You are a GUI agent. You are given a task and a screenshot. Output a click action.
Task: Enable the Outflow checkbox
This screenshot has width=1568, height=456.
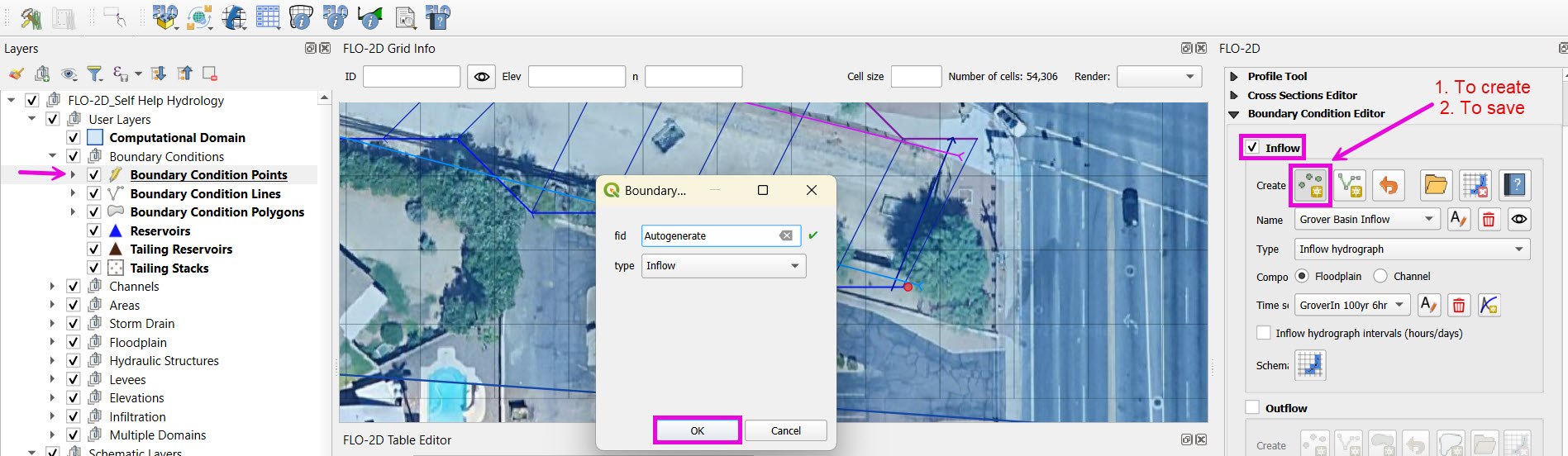pyautogui.click(x=1253, y=407)
